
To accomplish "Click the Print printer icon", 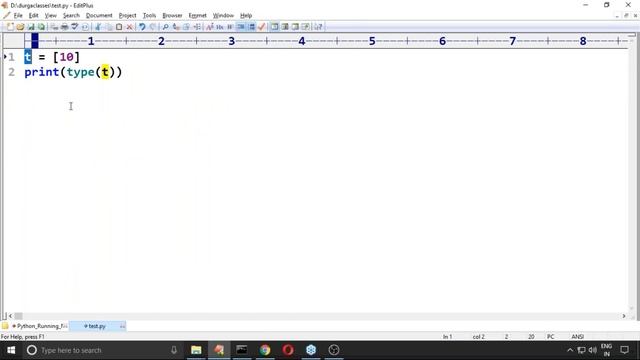I will pyautogui.click(x=64, y=27).
